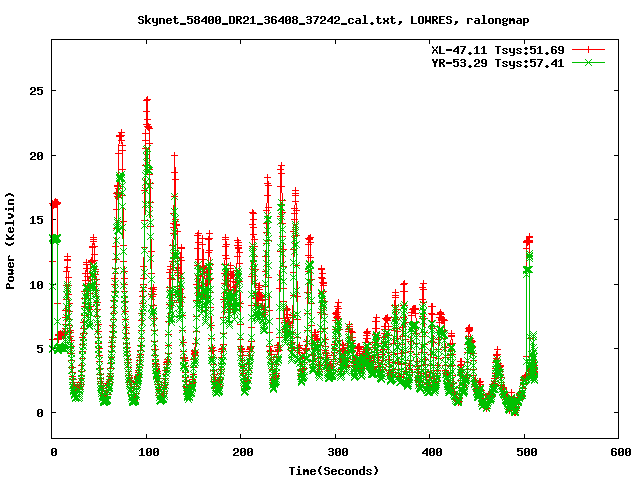
Task: Click the y-axis tick label 15
Action: click(x=36, y=220)
